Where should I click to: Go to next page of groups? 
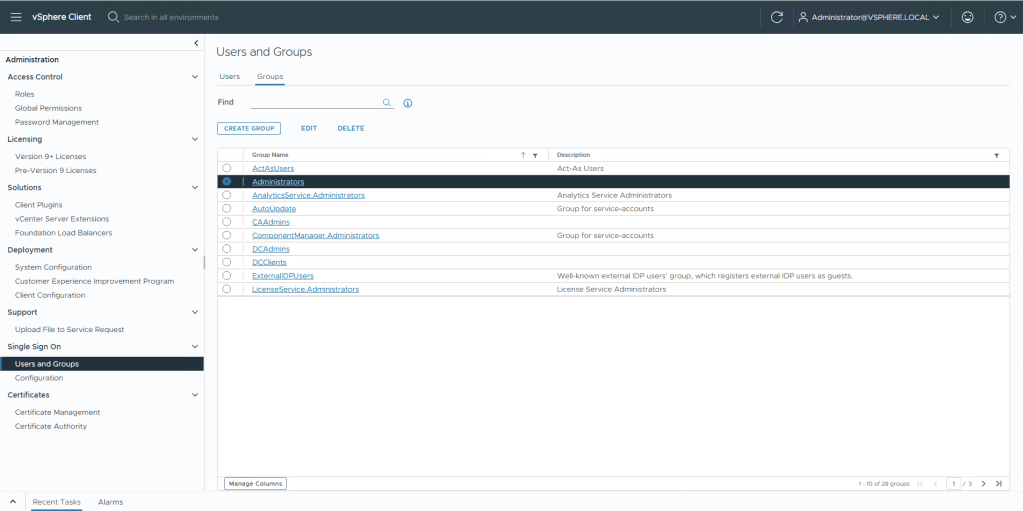coord(984,484)
